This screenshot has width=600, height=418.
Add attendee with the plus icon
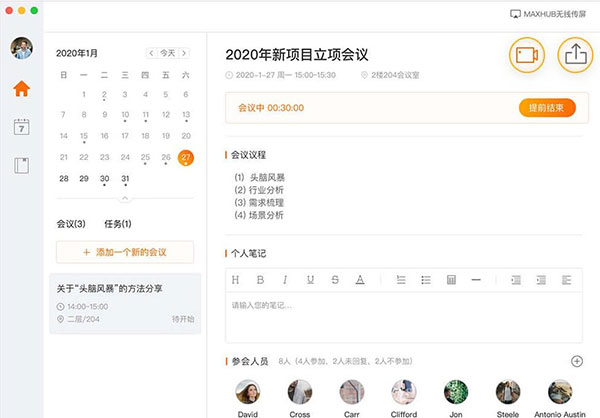point(576,361)
